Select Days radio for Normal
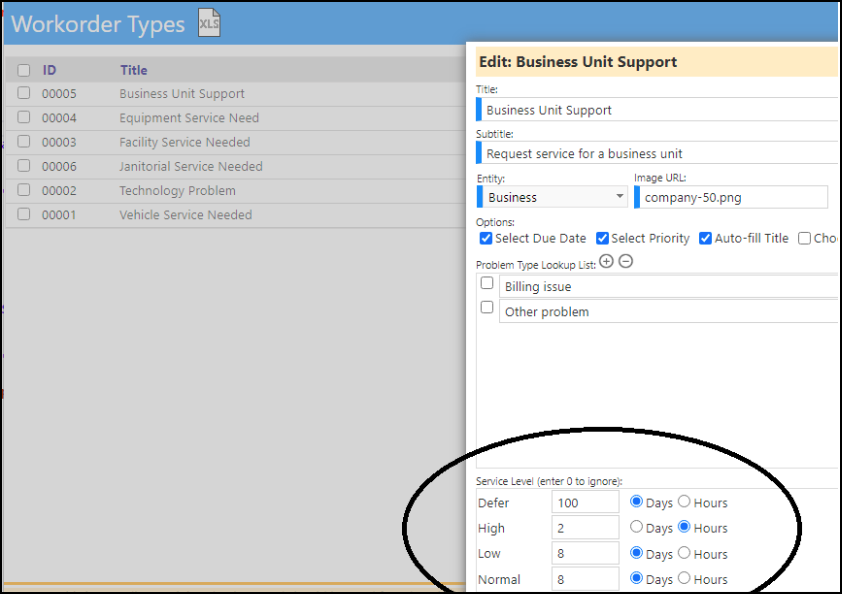The width and height of the screenshot is (842, 594). (636, 578)
